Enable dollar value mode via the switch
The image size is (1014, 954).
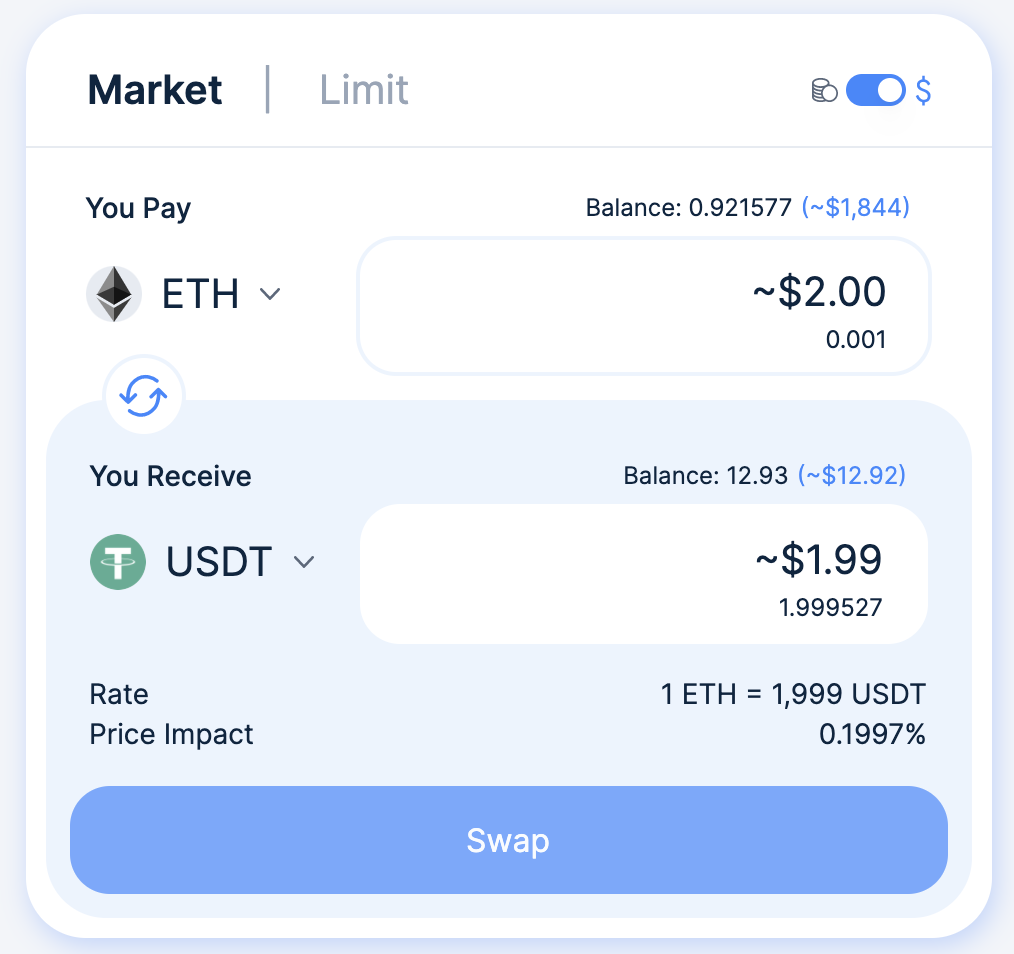(x=875, y=90)
